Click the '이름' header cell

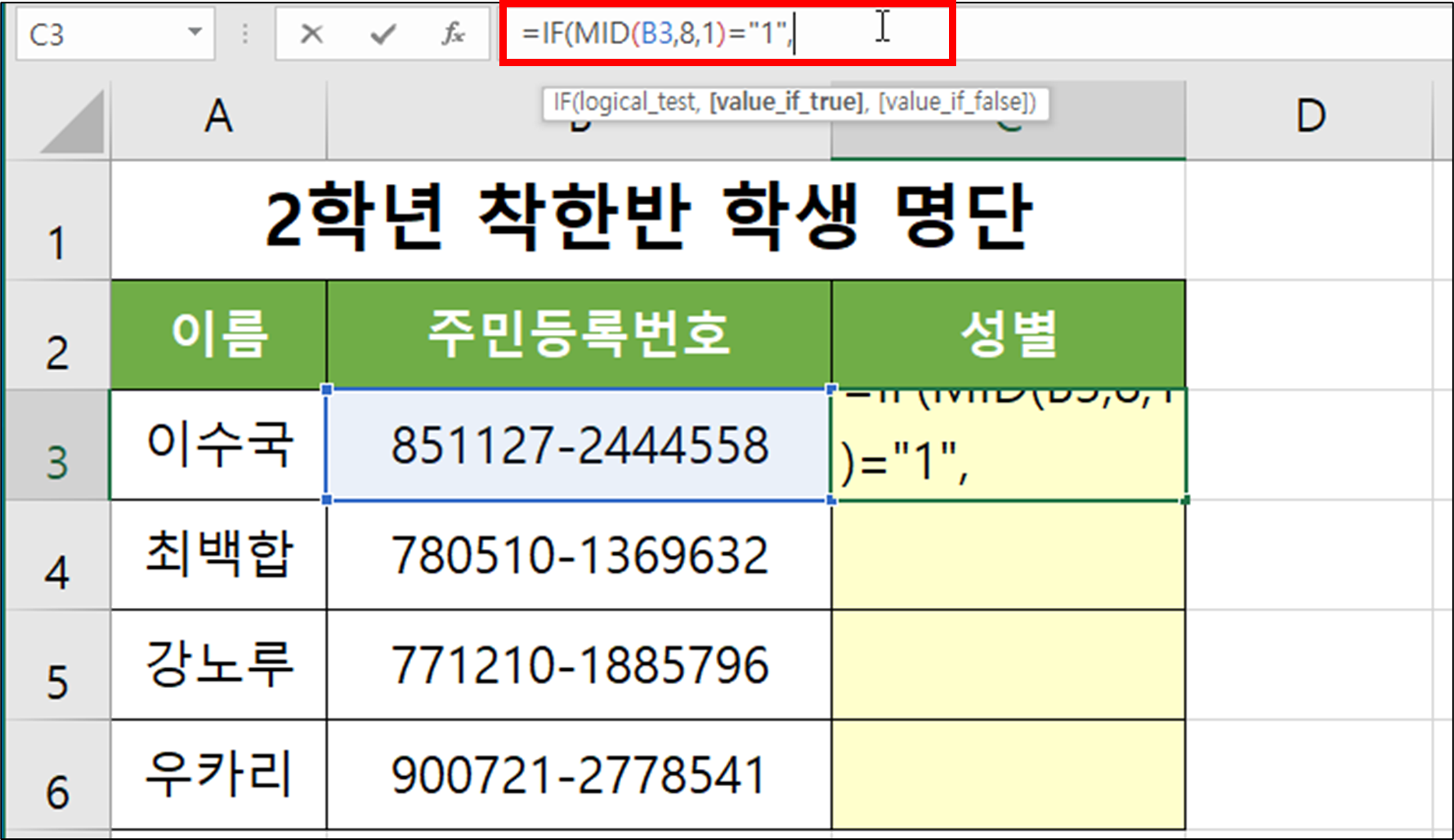219,334
